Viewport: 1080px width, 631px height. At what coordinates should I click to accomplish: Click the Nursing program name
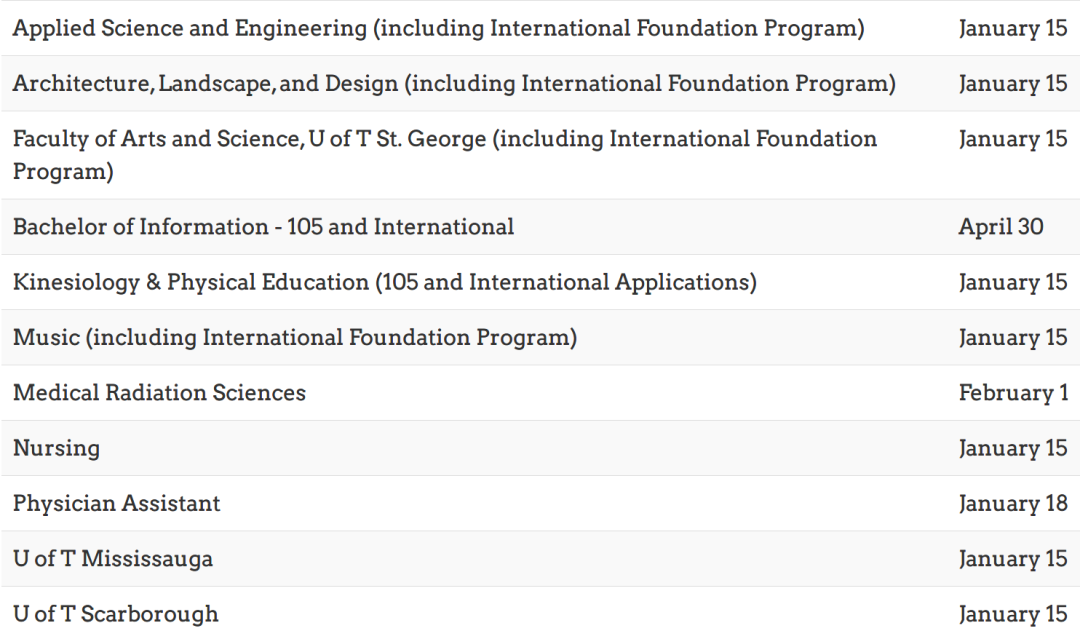point(56,448)
